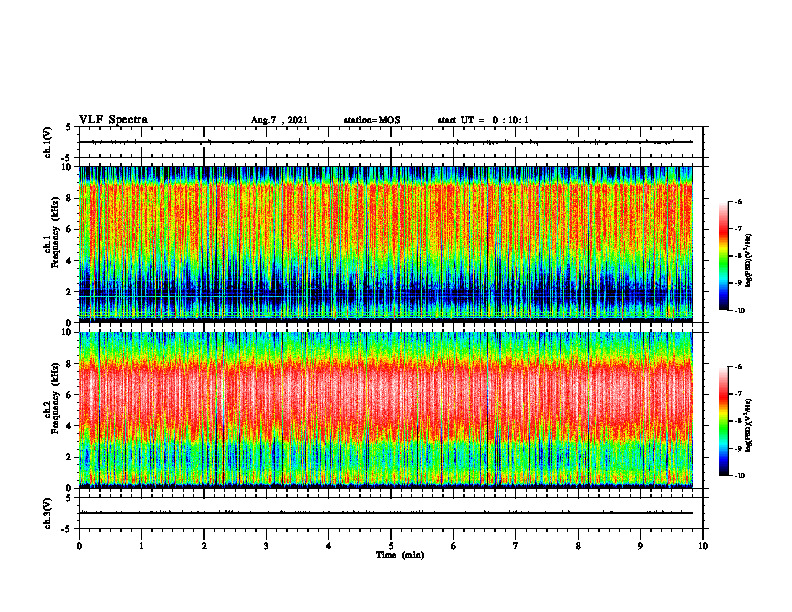Click the ch.3 voltage waveform trace
This screenshot has width=792, height=612.
[386, 513]
